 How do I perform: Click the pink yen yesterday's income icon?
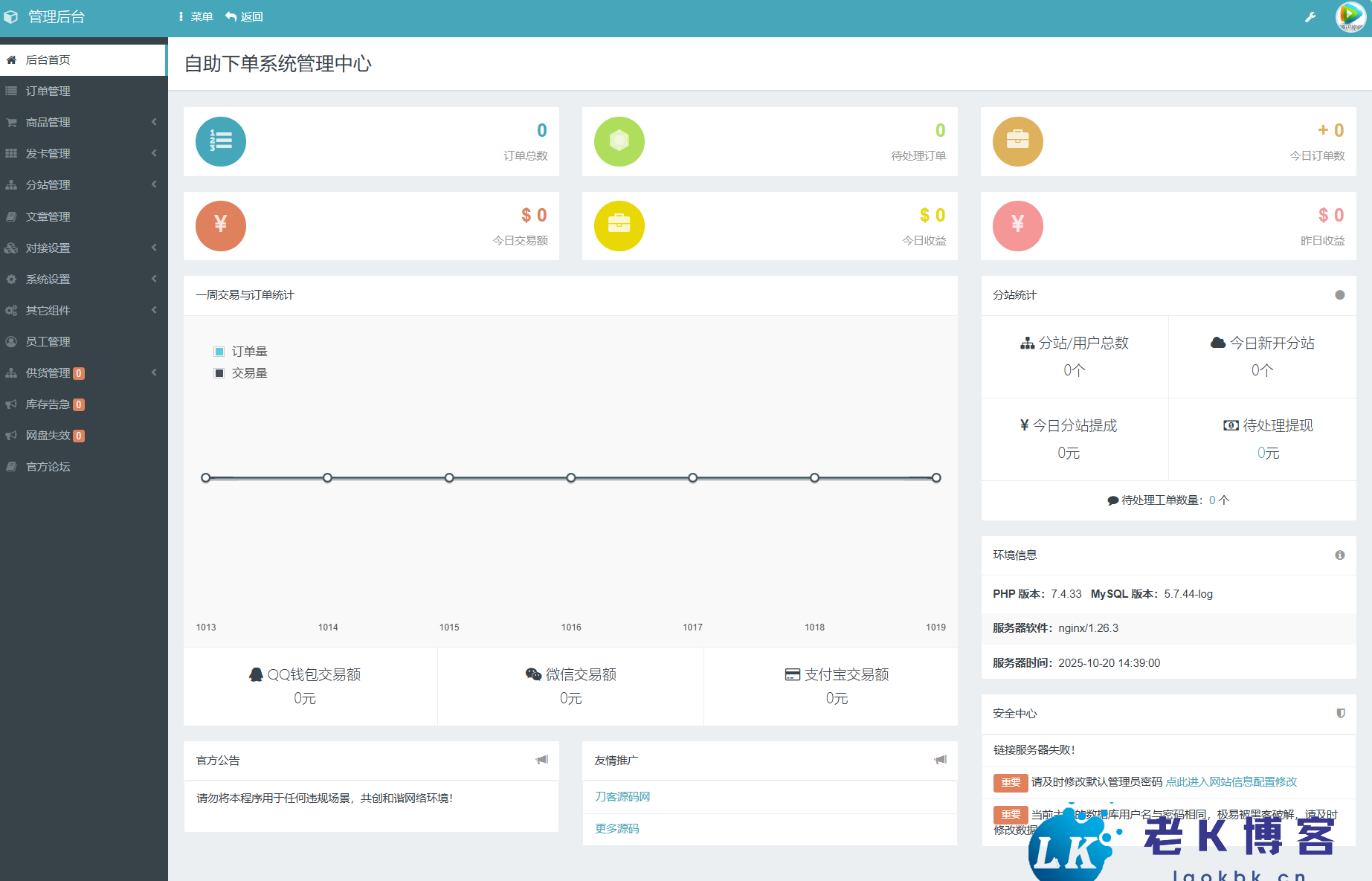pyautogui.click(x=1017, y=226)
